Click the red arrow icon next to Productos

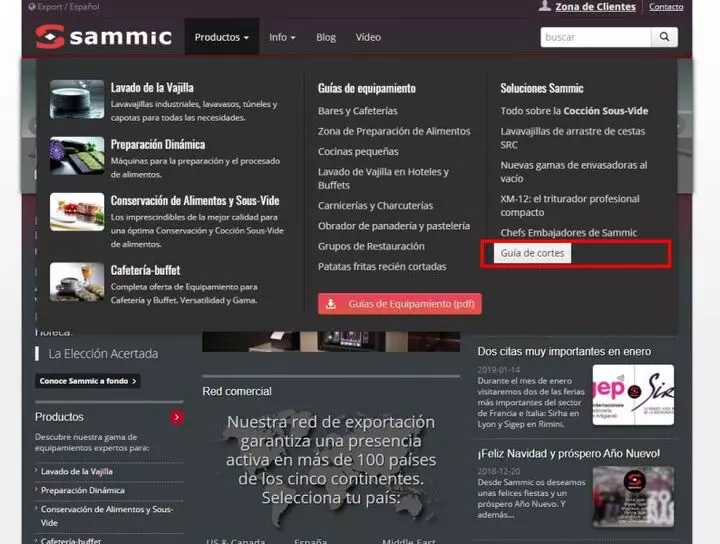(x=177, y=417)
